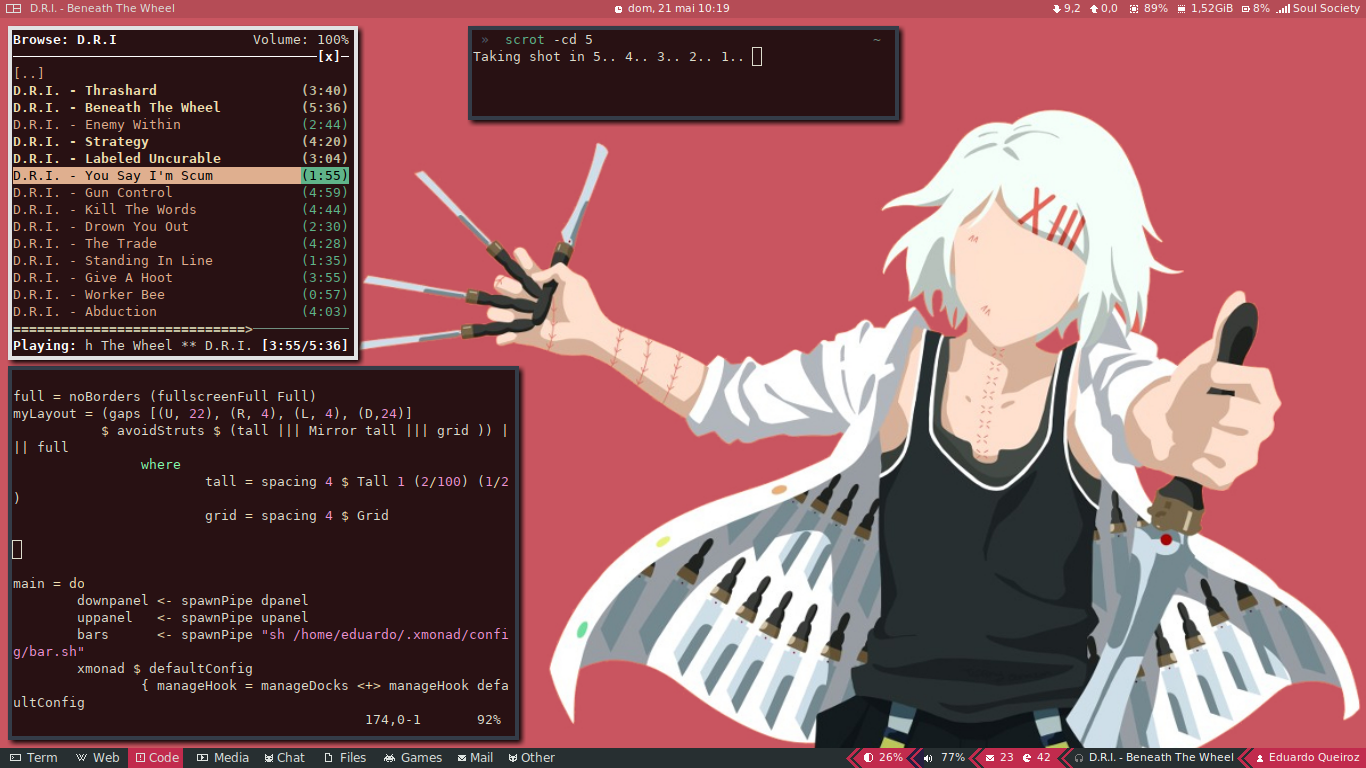Go to the Games workspace
This screenshot has width=1366, height=768.
click(412, 758)
